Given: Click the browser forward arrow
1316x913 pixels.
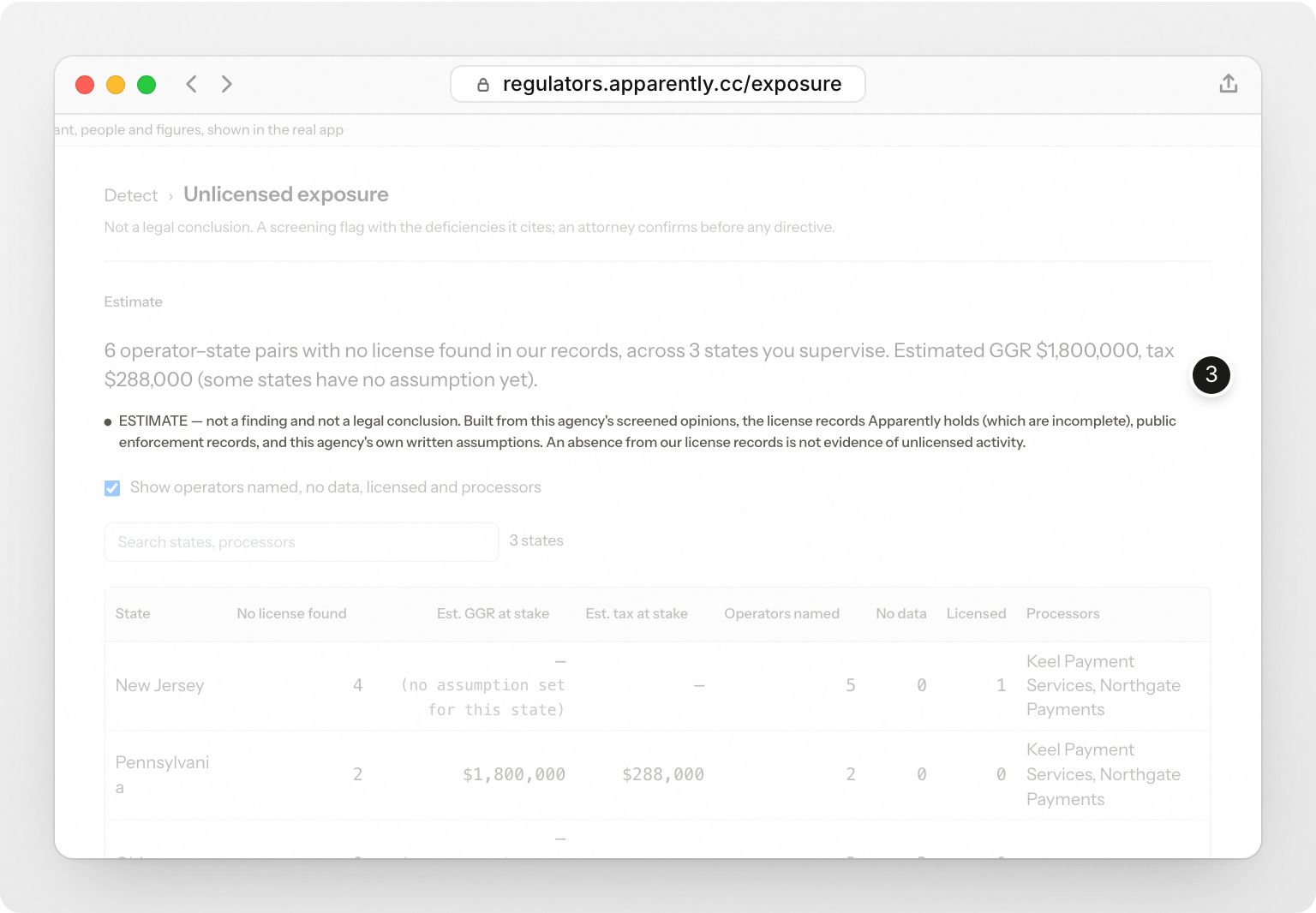Looking at the screenshot, I should (226, 84).
